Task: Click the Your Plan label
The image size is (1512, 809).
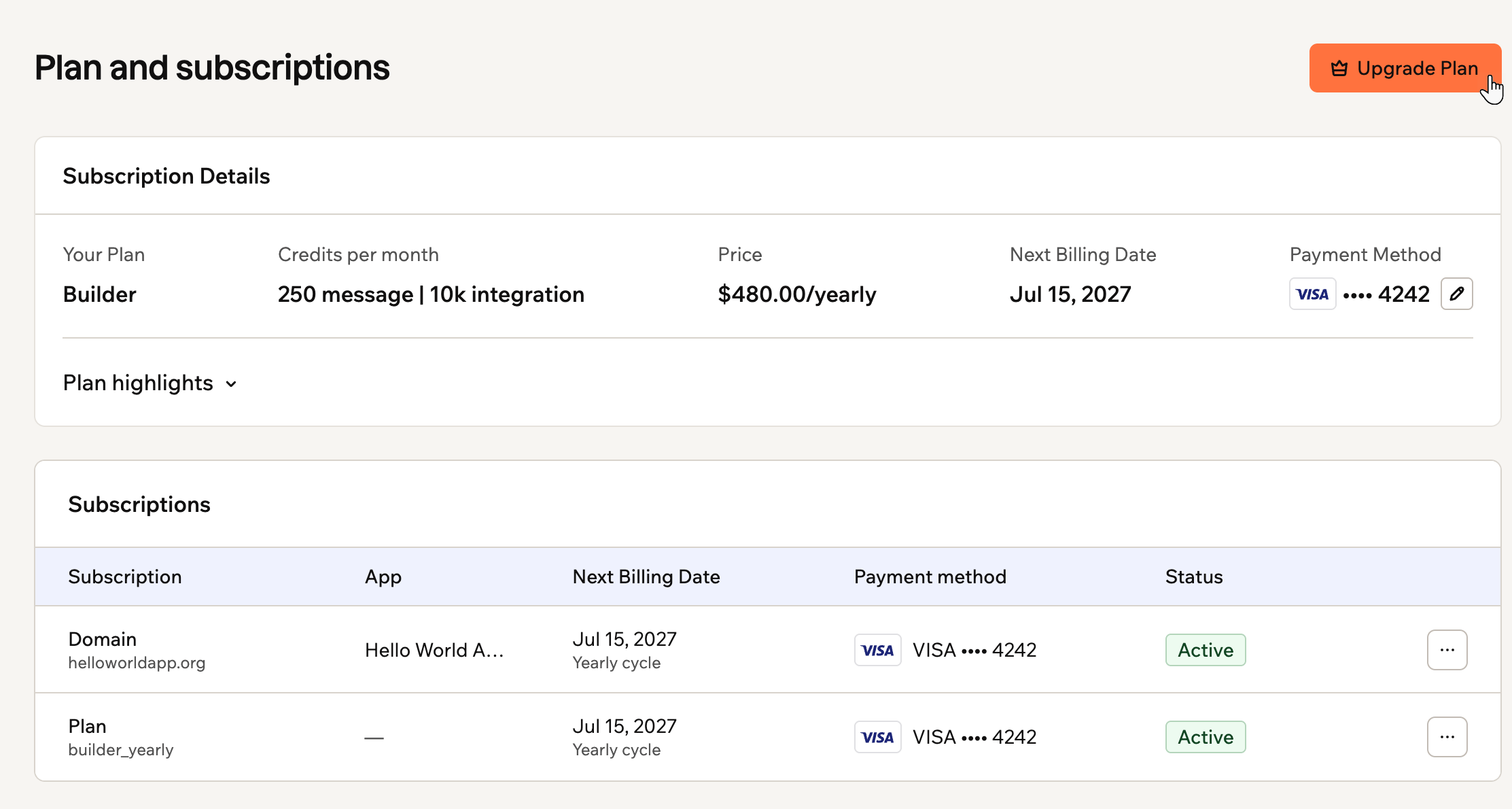Action: [104, 254]
